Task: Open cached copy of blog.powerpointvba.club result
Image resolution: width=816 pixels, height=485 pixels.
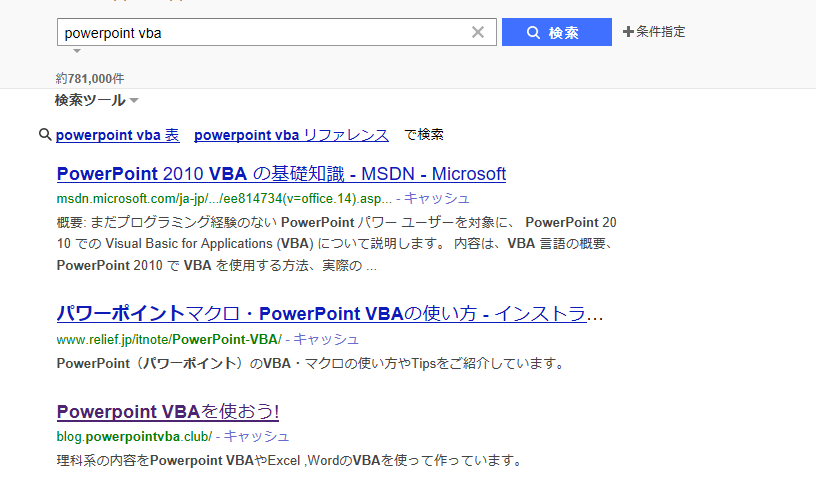Action: (x=256, y=436)
